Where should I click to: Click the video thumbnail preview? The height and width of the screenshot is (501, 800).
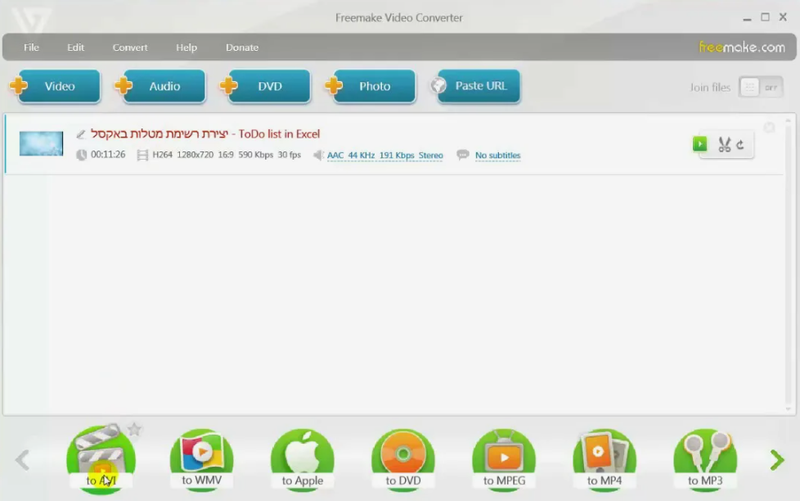(41, 143)
